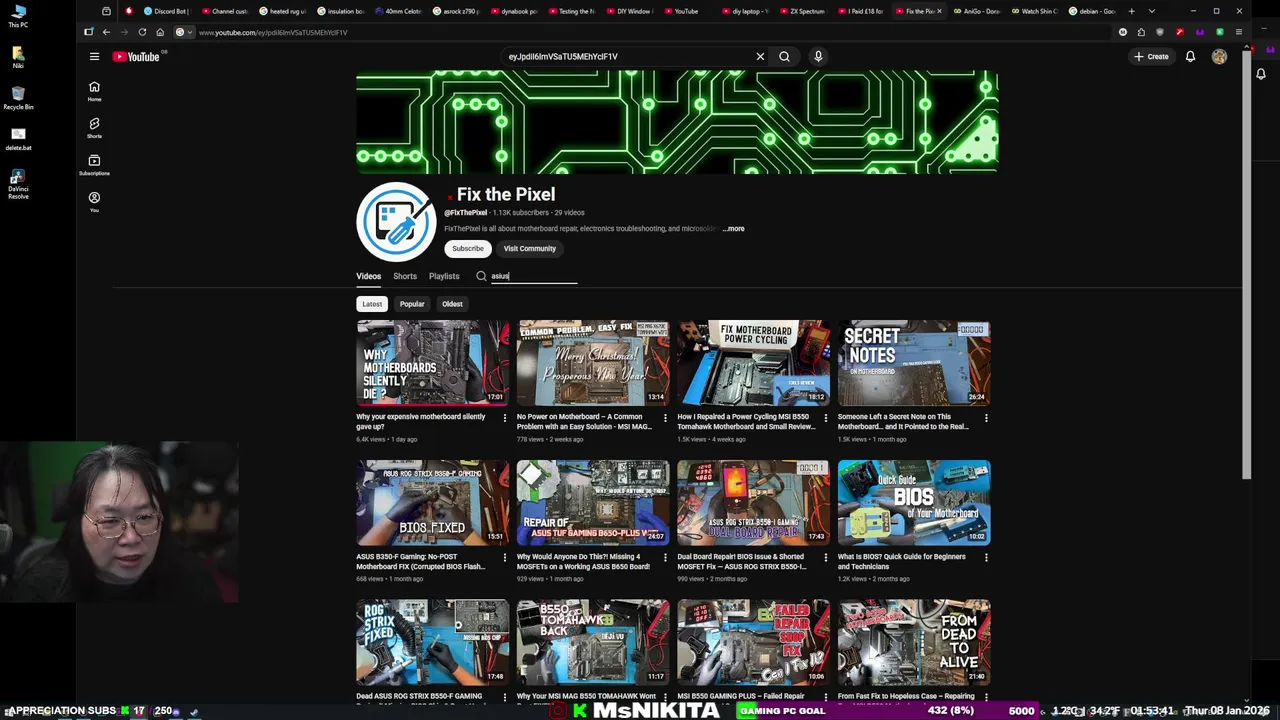Reload the page in the browser
The image size is (1280, 720).
click(x=142, y=32)
